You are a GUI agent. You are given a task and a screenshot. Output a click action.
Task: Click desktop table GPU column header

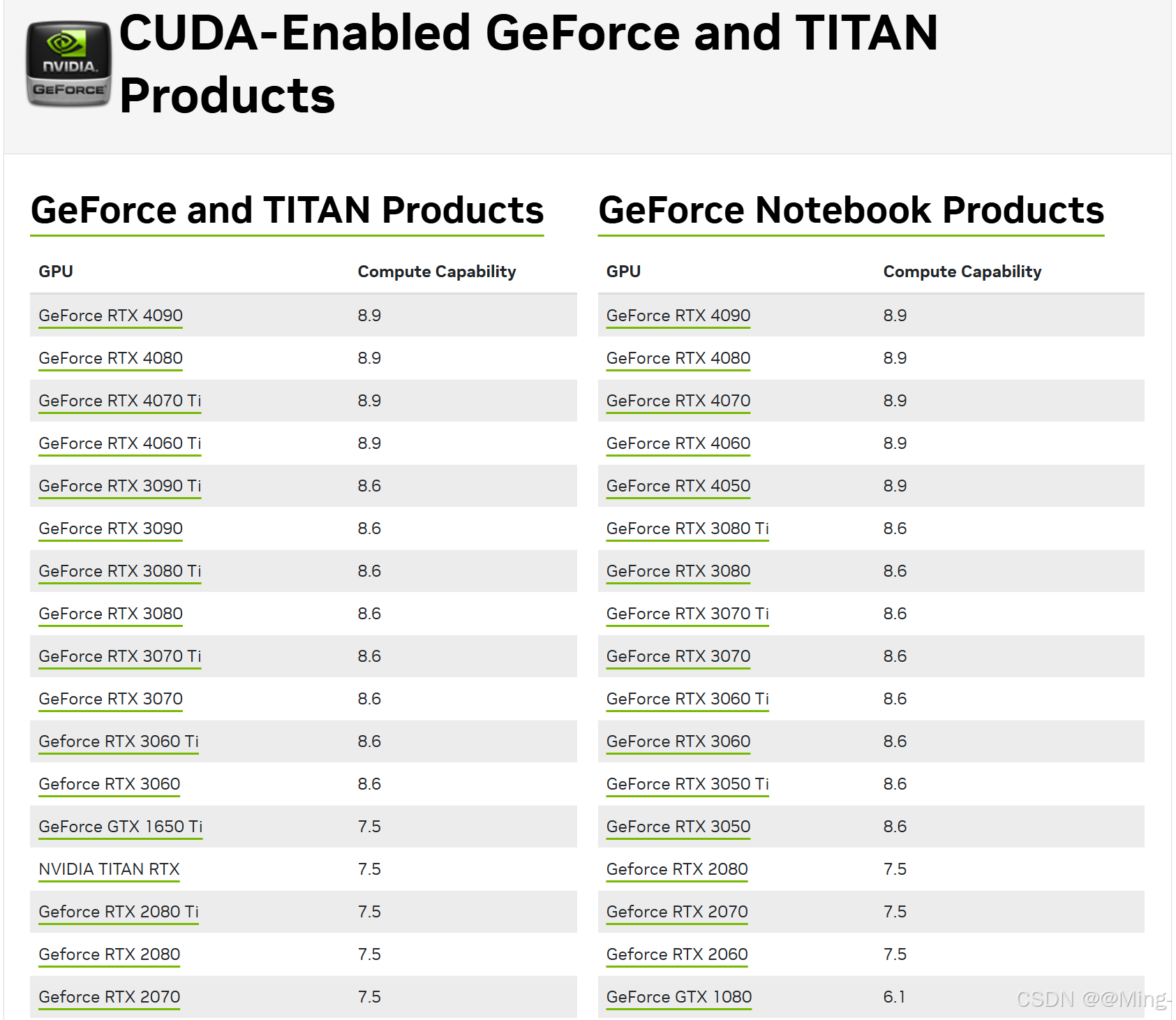click(x=56, y=272)
